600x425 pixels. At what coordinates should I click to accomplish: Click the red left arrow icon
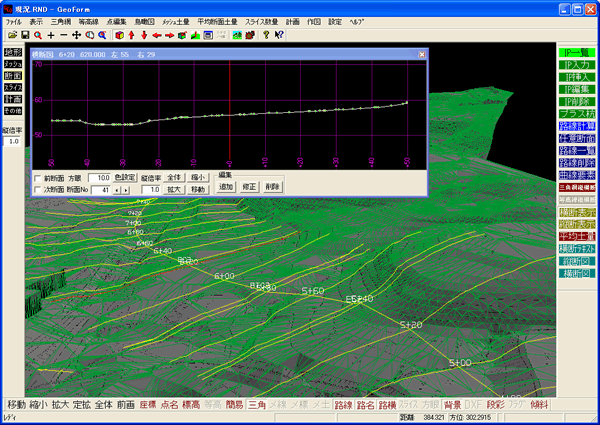(x=157, y=35)
